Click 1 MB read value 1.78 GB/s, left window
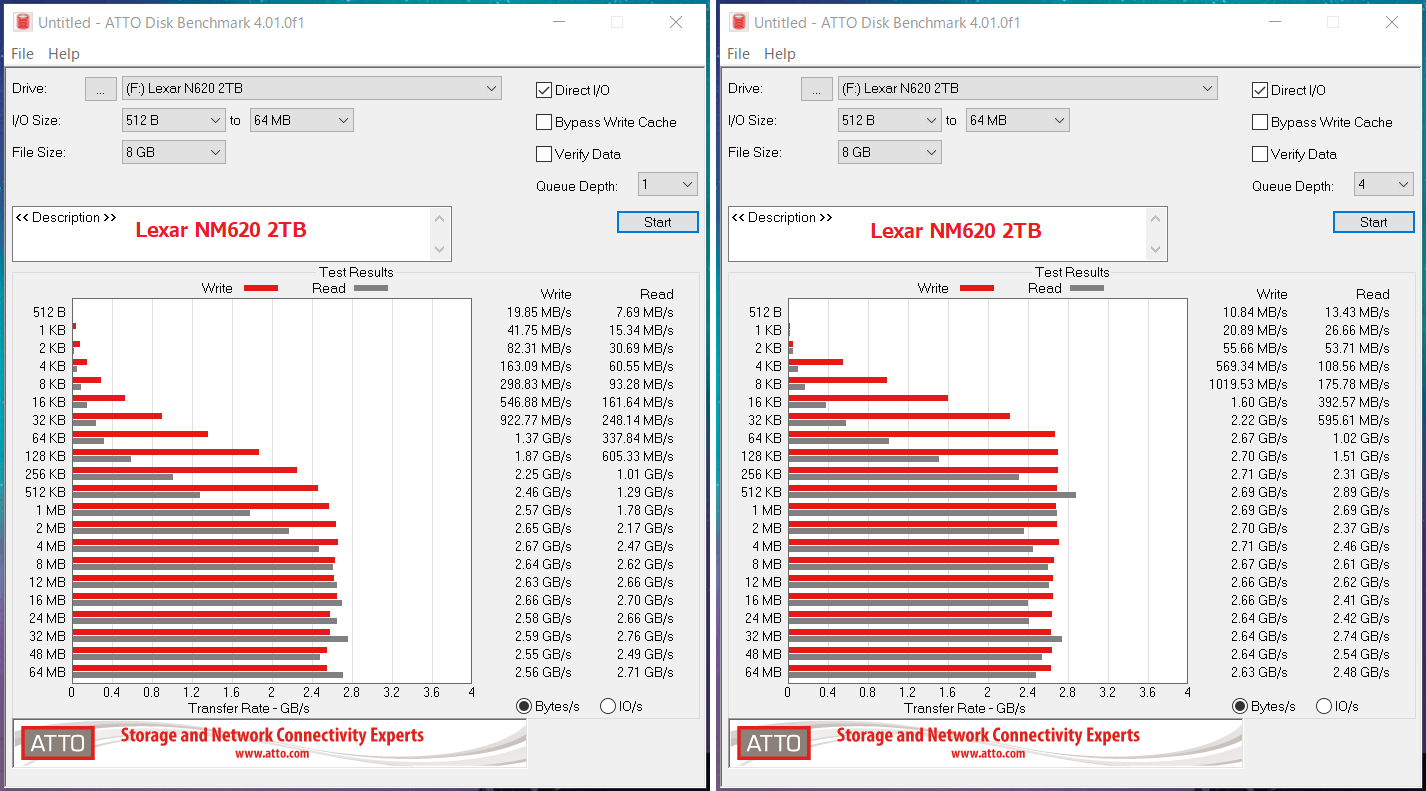The width and height of the screenshot is (1426, 791). tap(644, 510)
